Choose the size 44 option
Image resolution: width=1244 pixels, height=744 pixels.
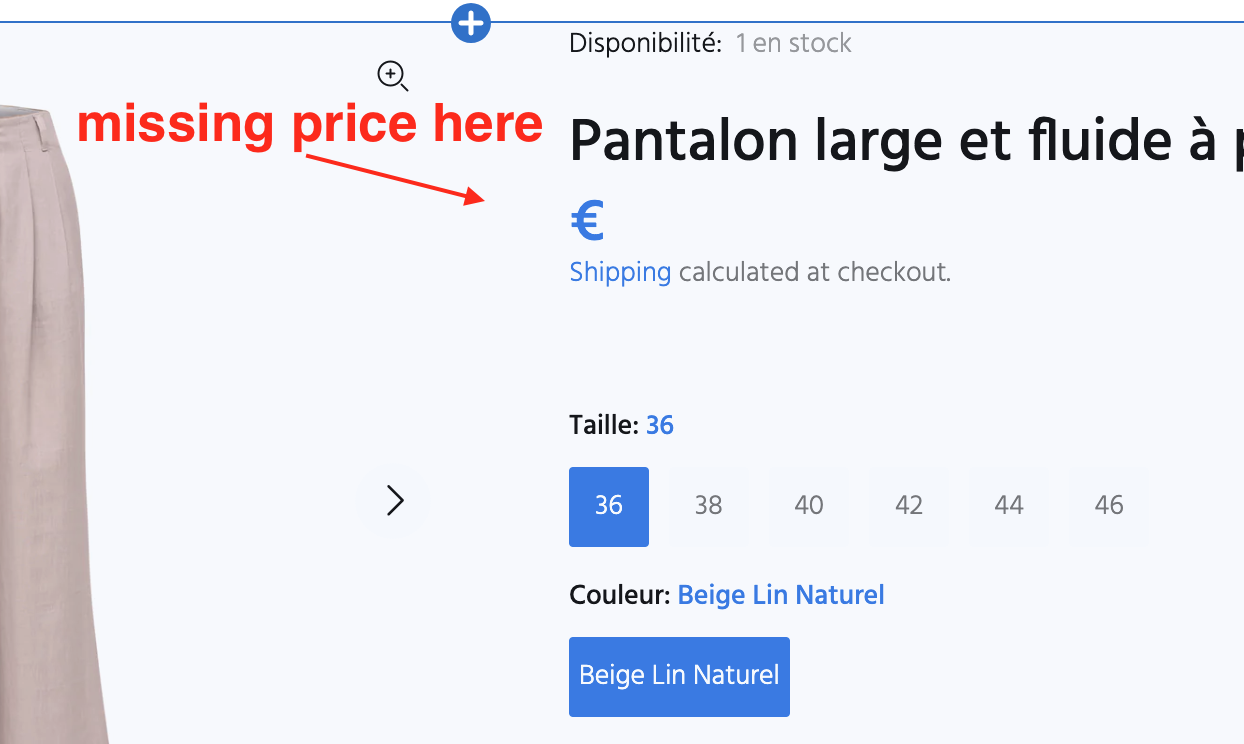[x=1008, y=506]
